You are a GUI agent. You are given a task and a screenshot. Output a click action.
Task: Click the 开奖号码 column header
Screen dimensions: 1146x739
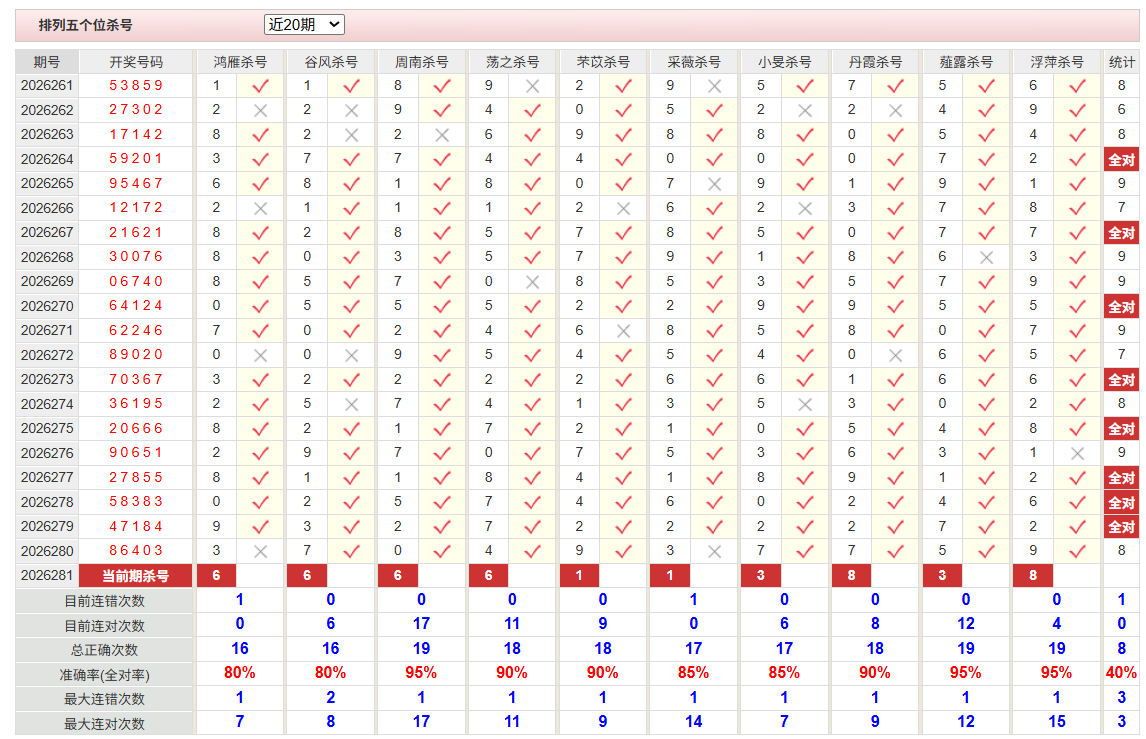coord(136,62)
